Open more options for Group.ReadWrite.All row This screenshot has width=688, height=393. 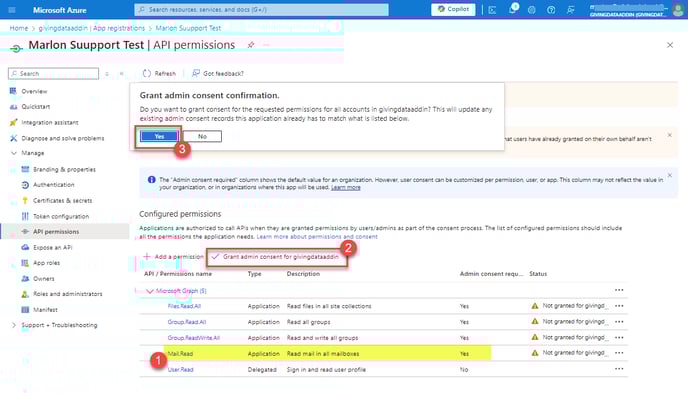(619, 337)
